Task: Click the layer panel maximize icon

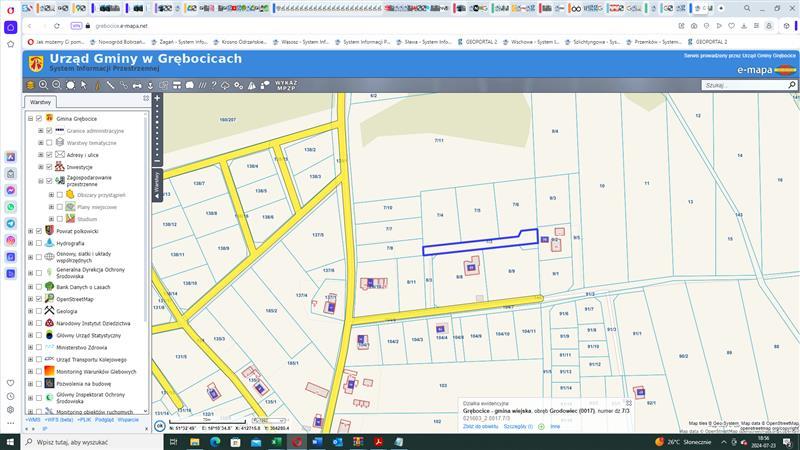Action: 146,98
